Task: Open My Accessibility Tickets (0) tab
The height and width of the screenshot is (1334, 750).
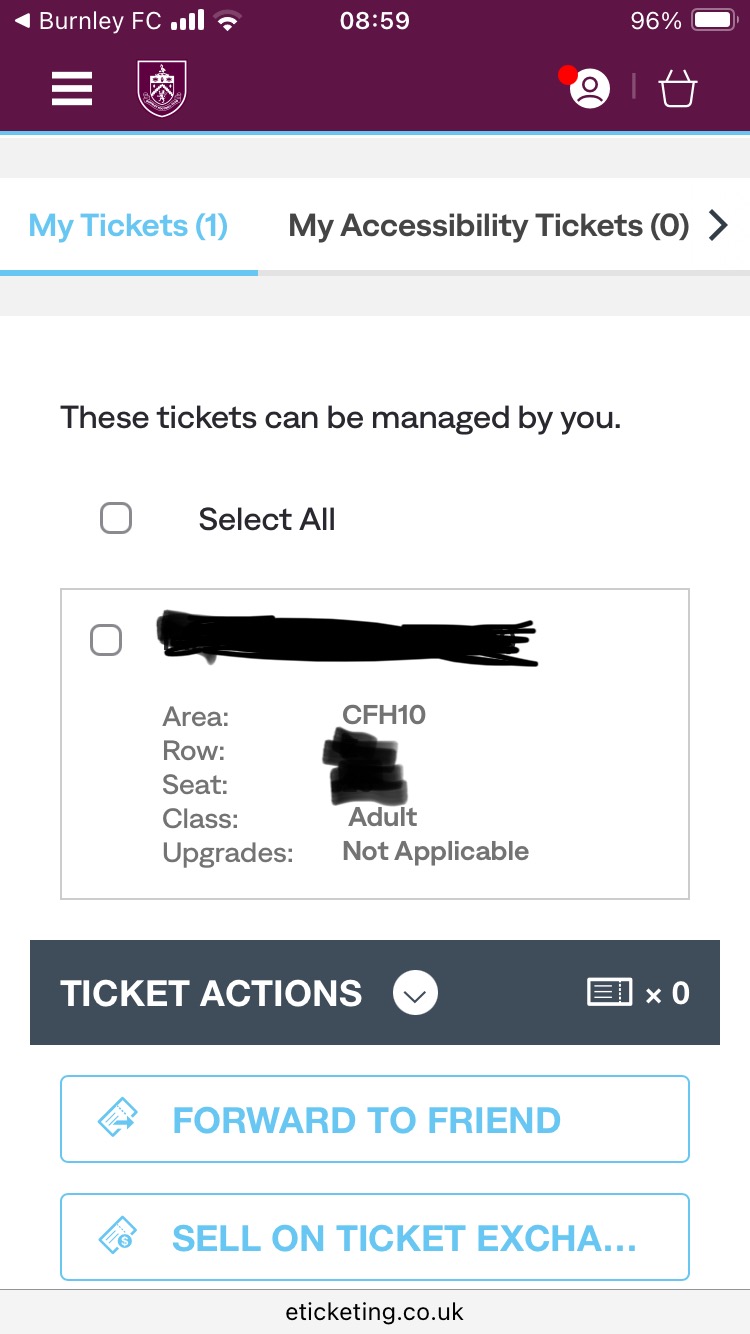Action: click(488, 226)
